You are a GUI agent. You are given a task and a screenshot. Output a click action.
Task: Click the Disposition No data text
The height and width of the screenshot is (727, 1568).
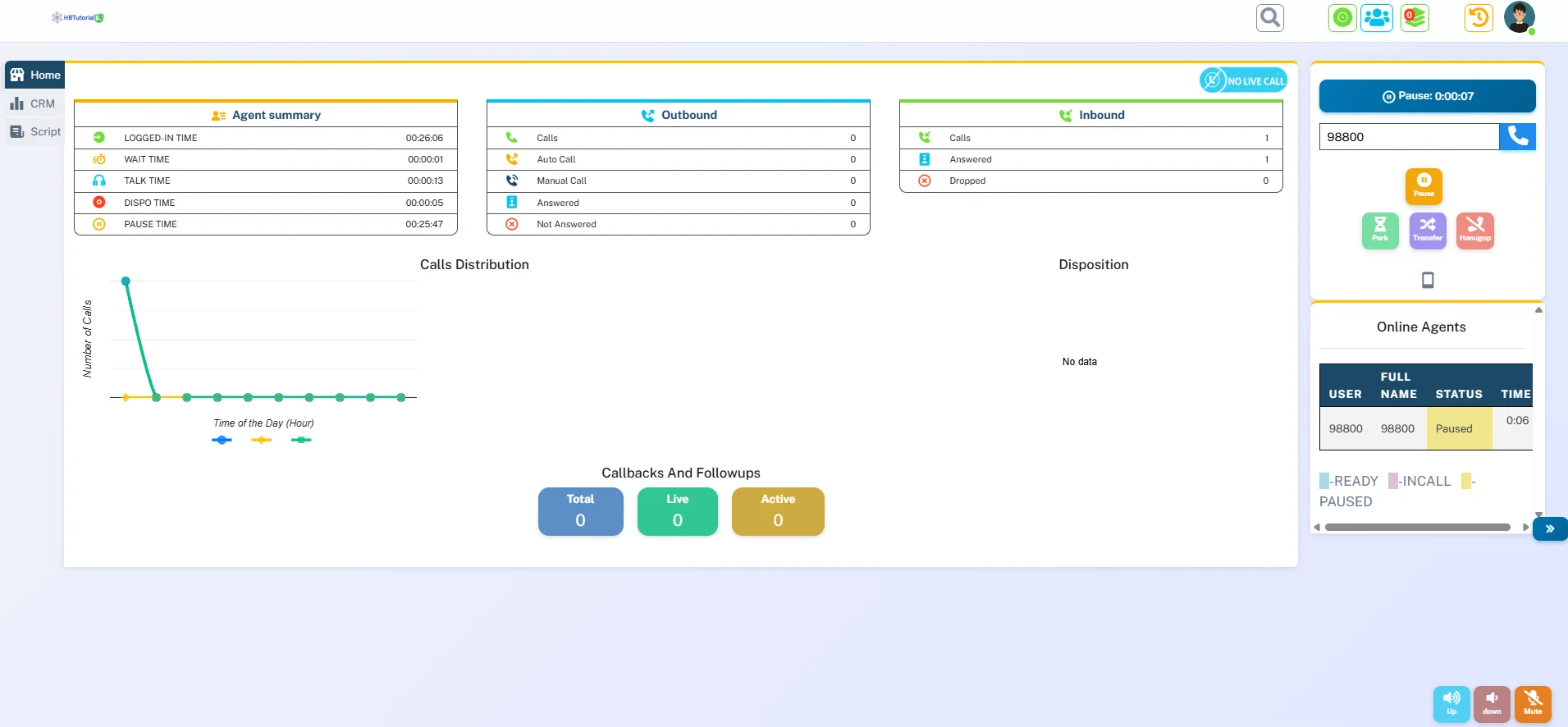click(1079, 361)
